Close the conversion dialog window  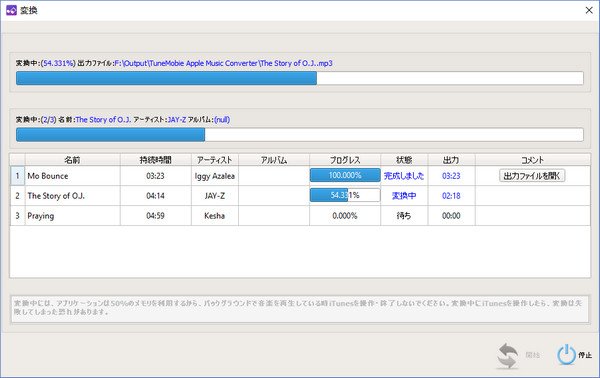point(589,10)
